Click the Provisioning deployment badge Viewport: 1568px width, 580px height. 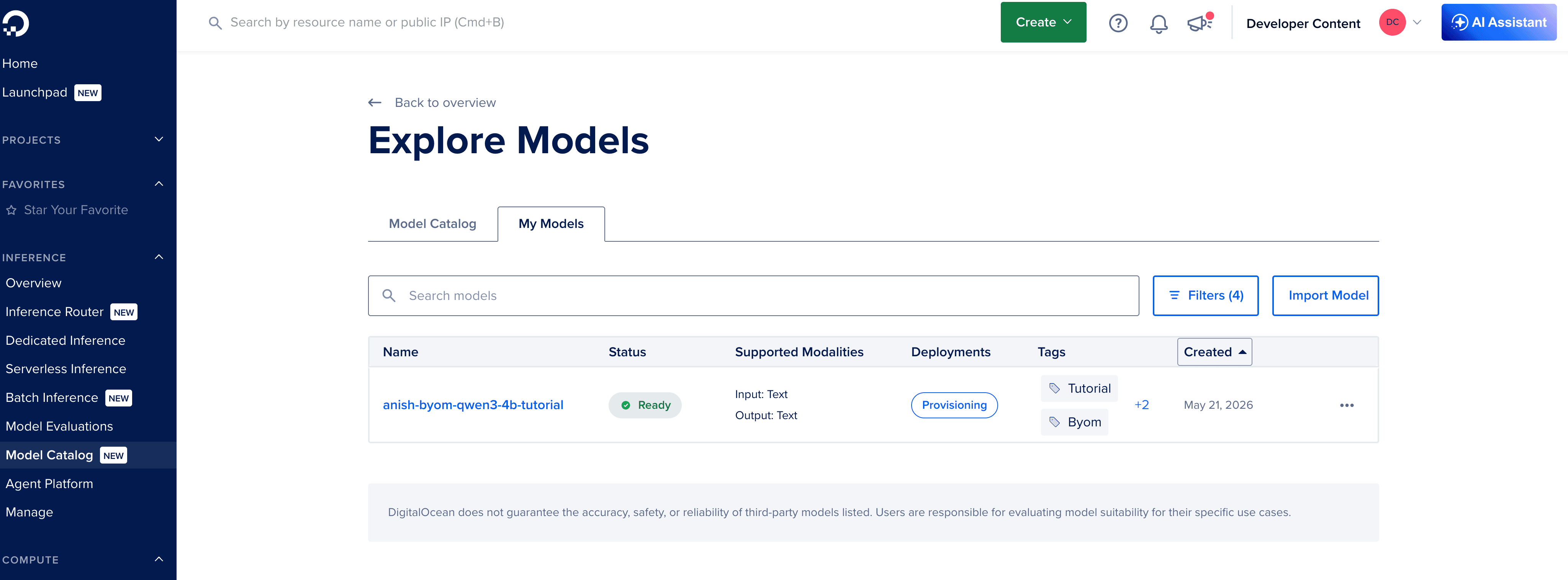954,405
